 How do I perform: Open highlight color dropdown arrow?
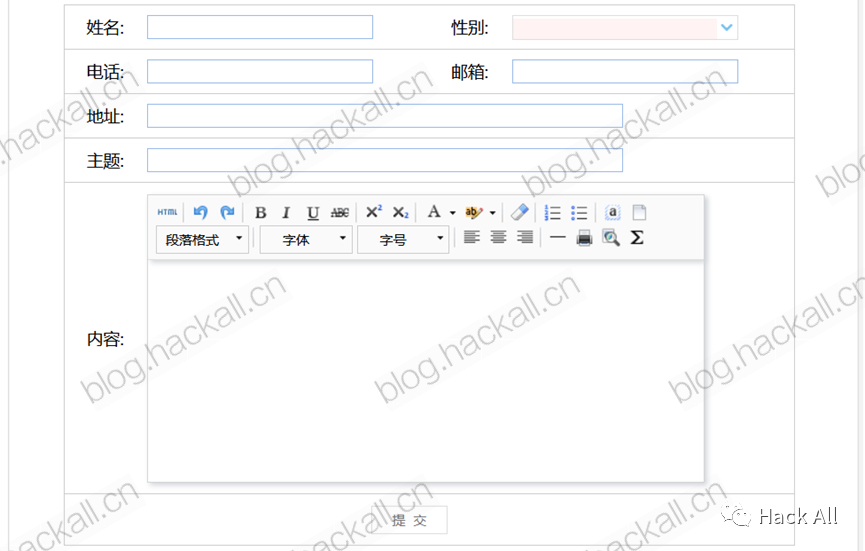(493, 212)
